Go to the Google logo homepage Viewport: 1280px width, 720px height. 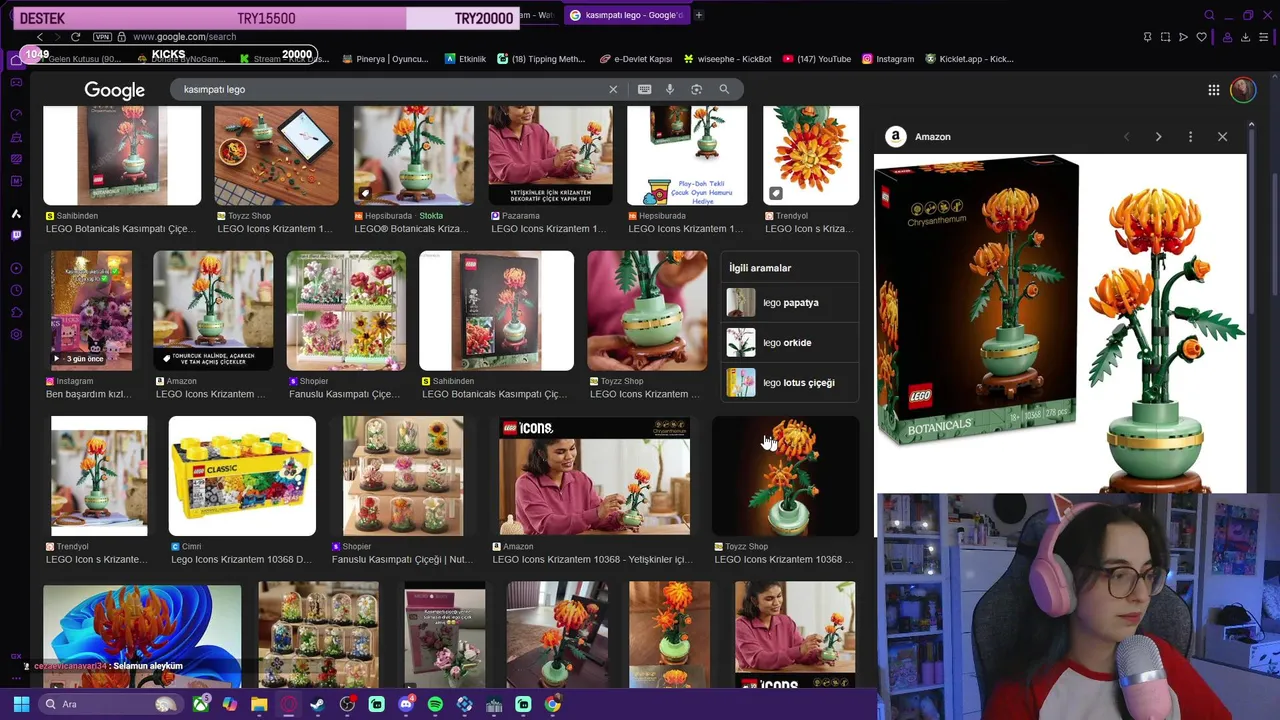(x=114, y=90)
